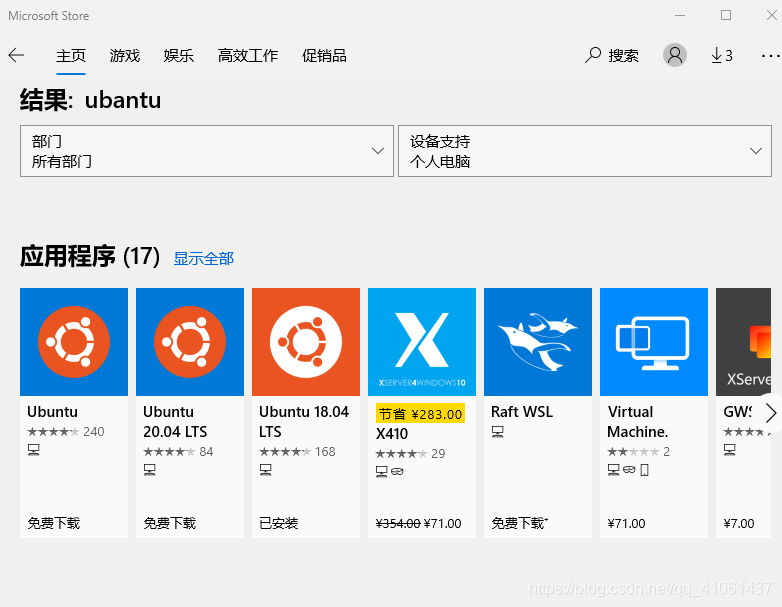782x607 pixels.
Task: Maximize the Microsoft Store window
Action: 726,15
